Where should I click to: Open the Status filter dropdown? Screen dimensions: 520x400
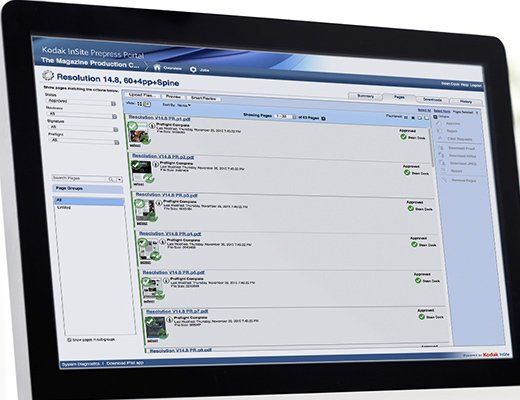tap(113, 104)
